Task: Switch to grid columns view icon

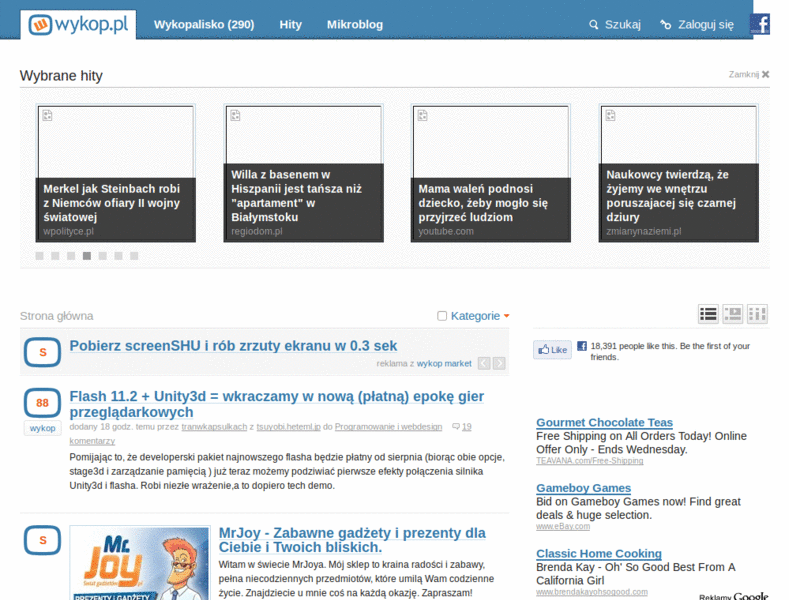Action: pos(757,314)
